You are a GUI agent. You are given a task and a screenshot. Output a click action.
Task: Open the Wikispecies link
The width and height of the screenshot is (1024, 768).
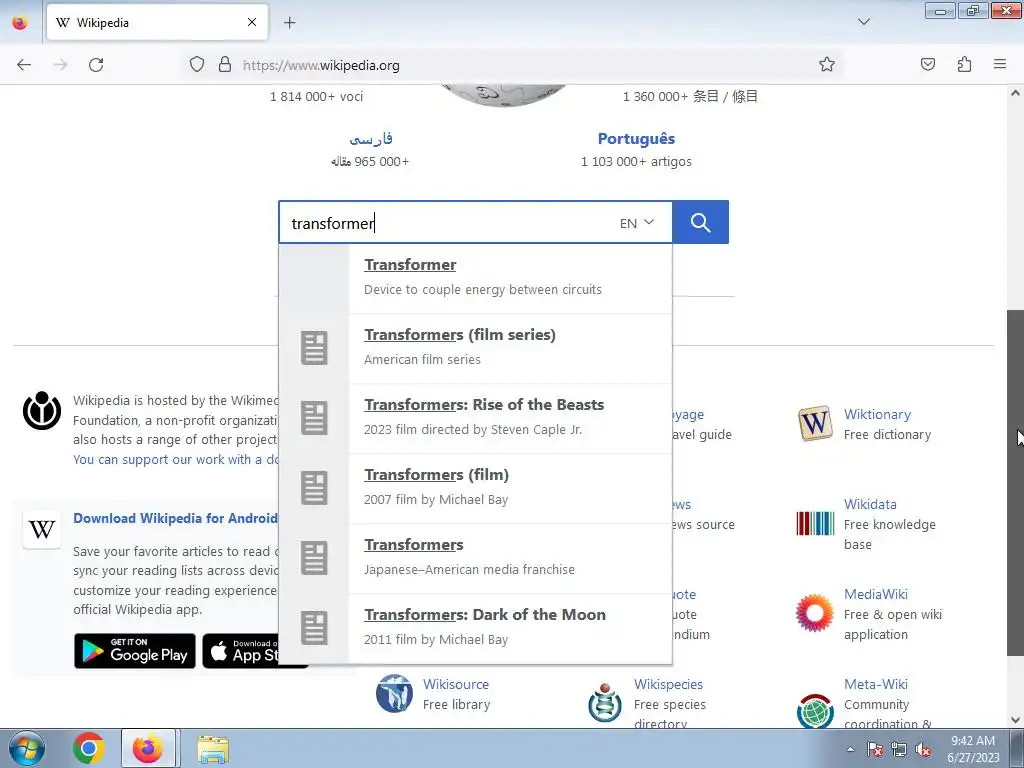click(x=668, y=684)
